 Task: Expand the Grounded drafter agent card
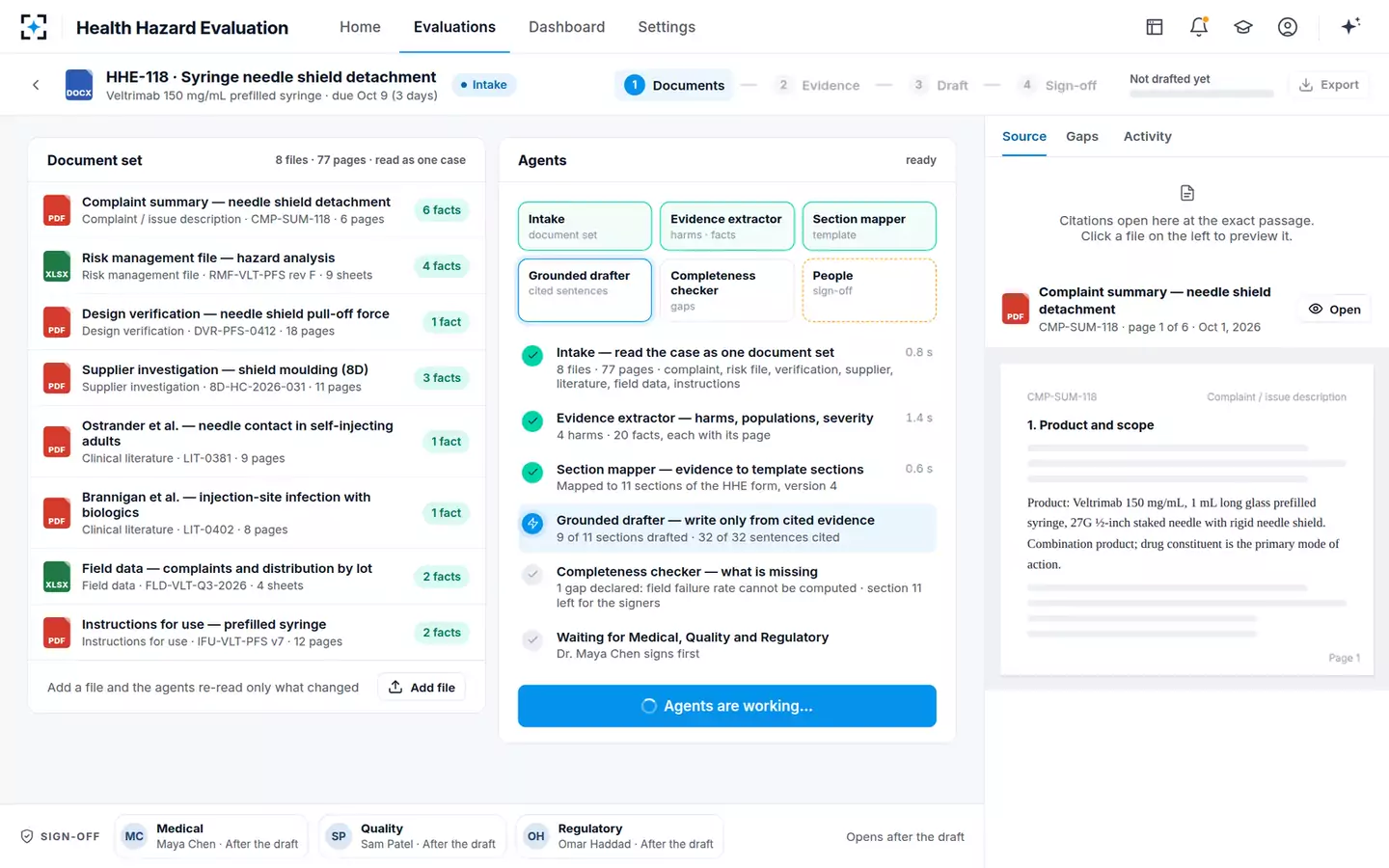[x=585, y=289]
